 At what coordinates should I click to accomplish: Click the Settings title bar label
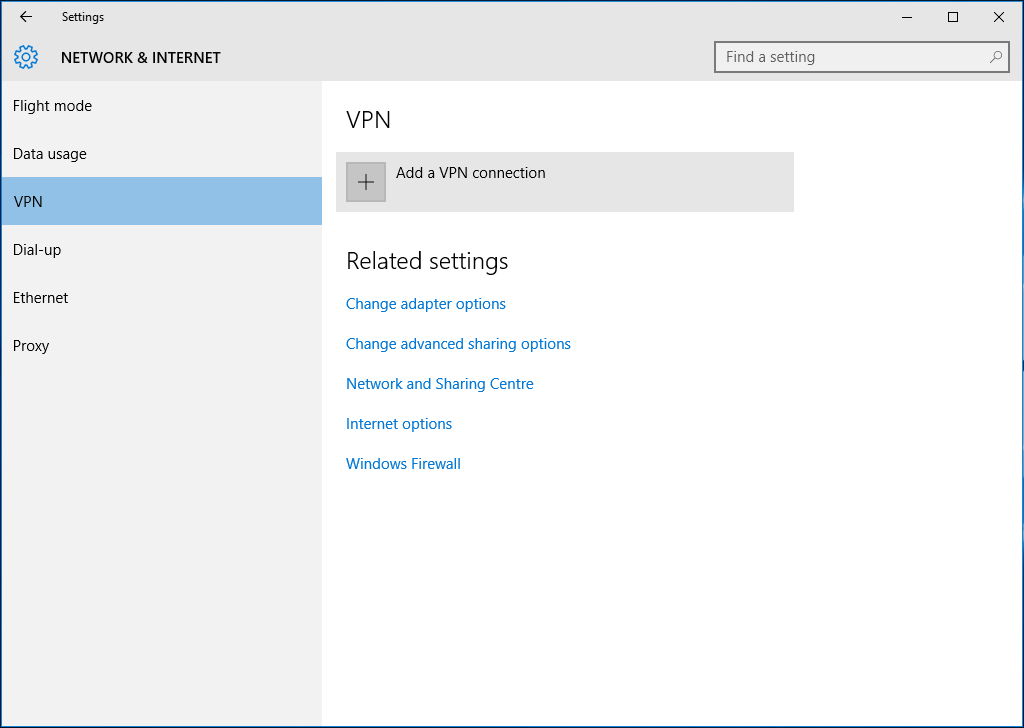coord(83,16)
